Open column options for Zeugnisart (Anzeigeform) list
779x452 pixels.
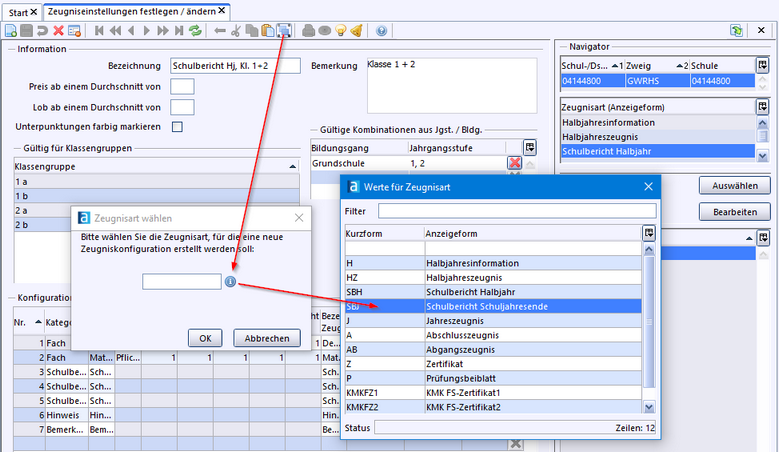coord(762,106)
